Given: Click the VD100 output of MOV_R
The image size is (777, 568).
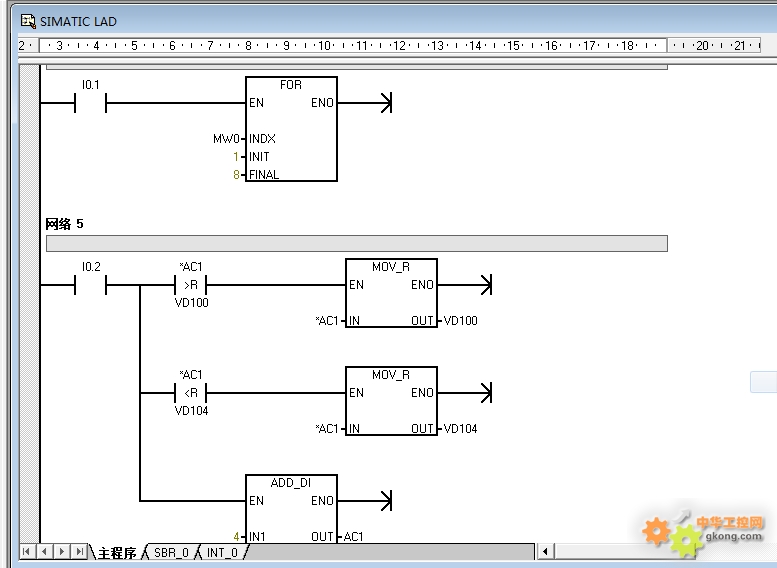Looking at the screenshot, I should coord(460,321).
